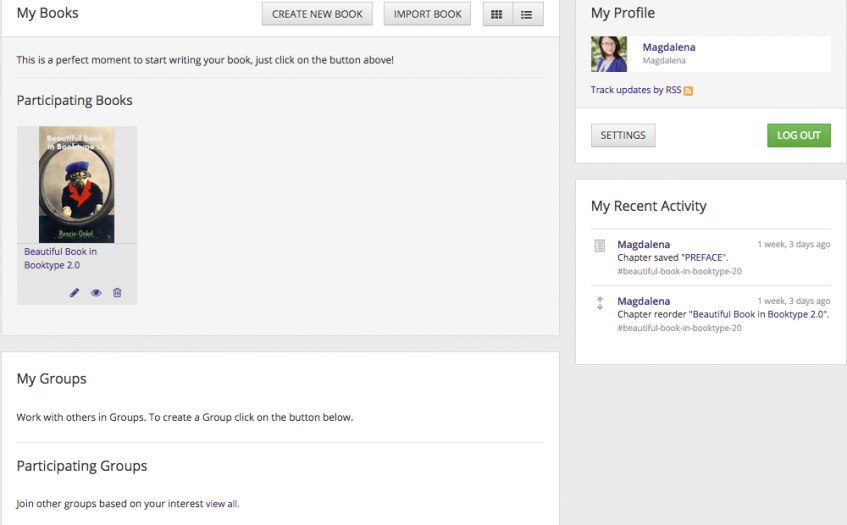Click the "view all" groups link
Viewport: 847px width, 525px height.
221,504
